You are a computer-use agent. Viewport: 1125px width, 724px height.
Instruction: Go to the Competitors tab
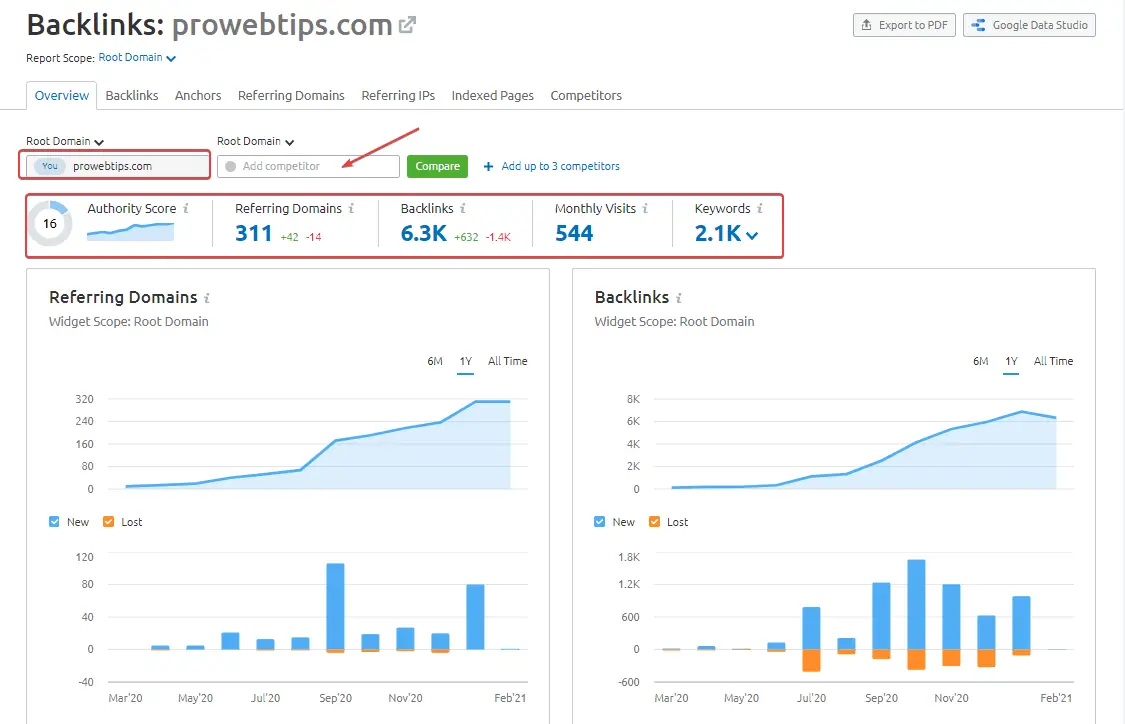586,95
